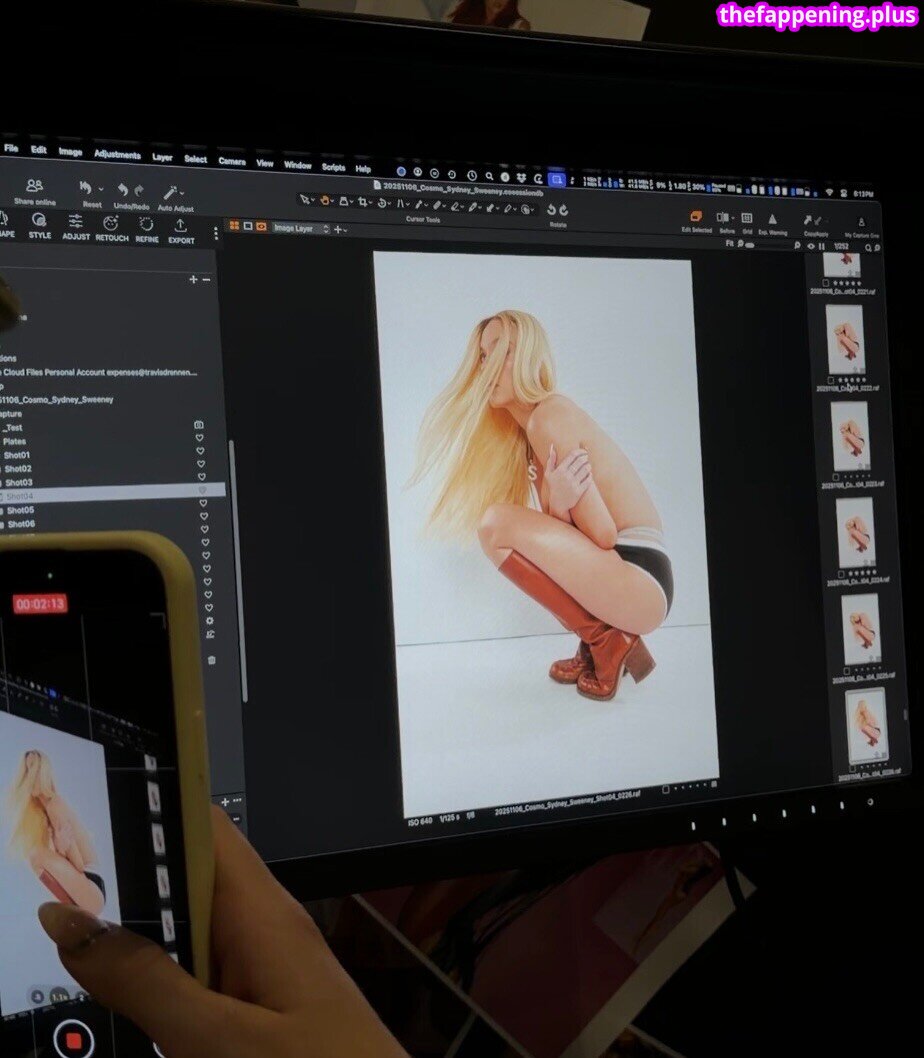Expand the Reset dropdown arrow

pyautogui.click(x=100, y=188)
